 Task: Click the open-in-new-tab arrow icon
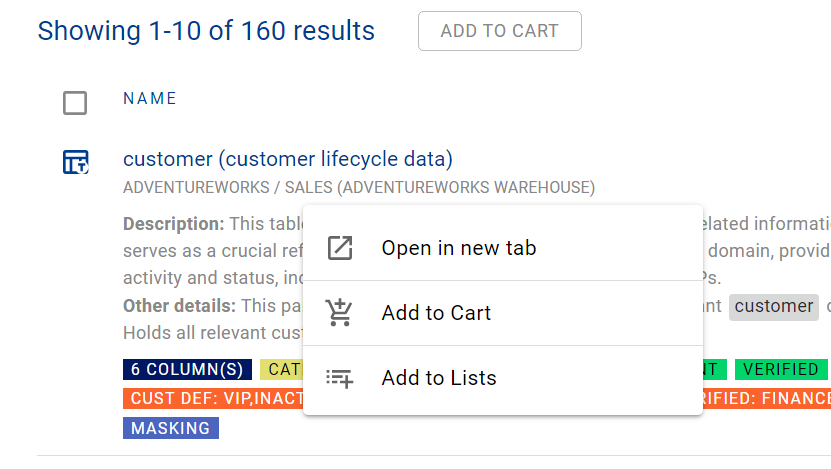341,248
